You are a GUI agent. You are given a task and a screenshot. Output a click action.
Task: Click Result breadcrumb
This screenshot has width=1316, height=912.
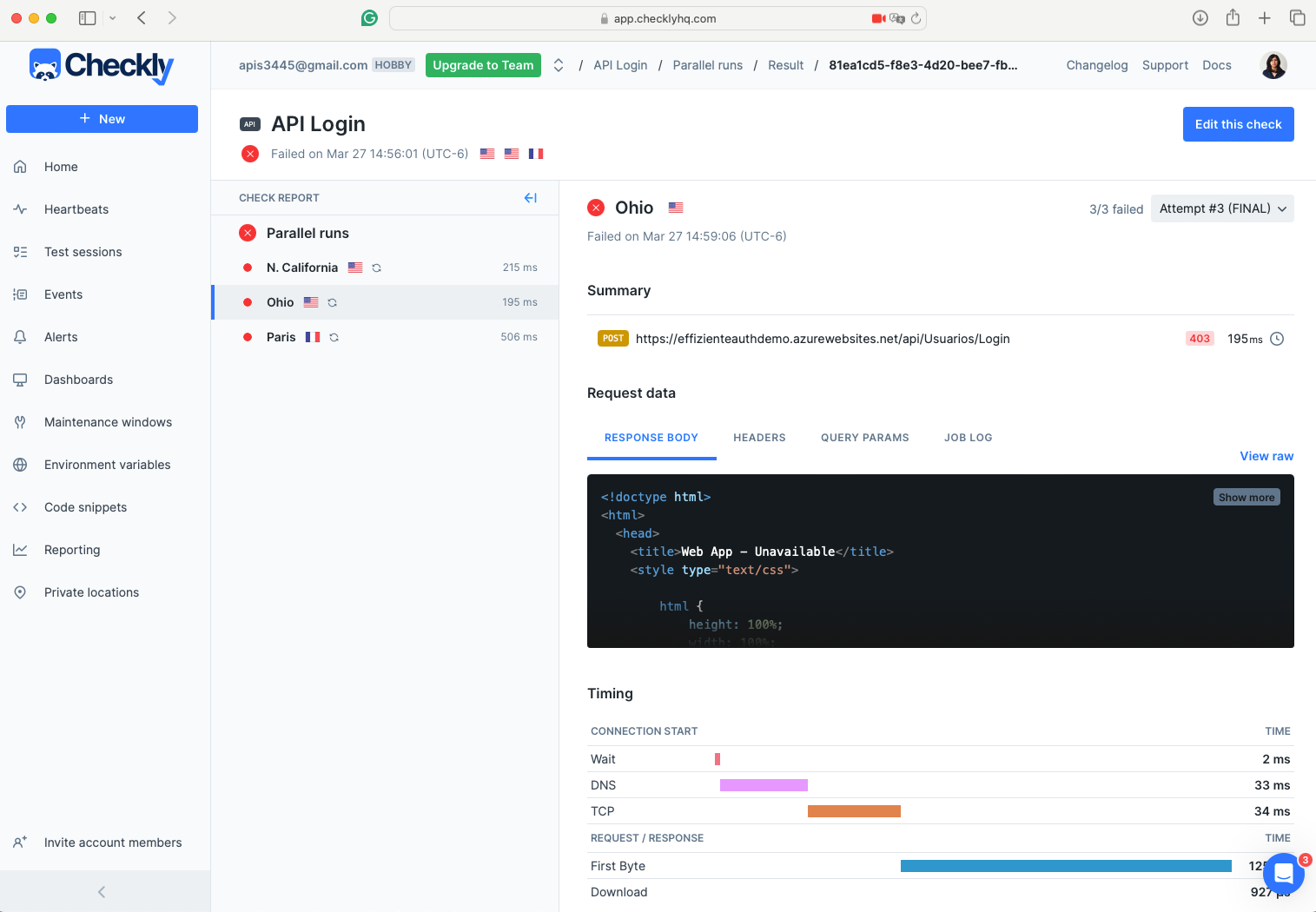(x=786, y=65)
